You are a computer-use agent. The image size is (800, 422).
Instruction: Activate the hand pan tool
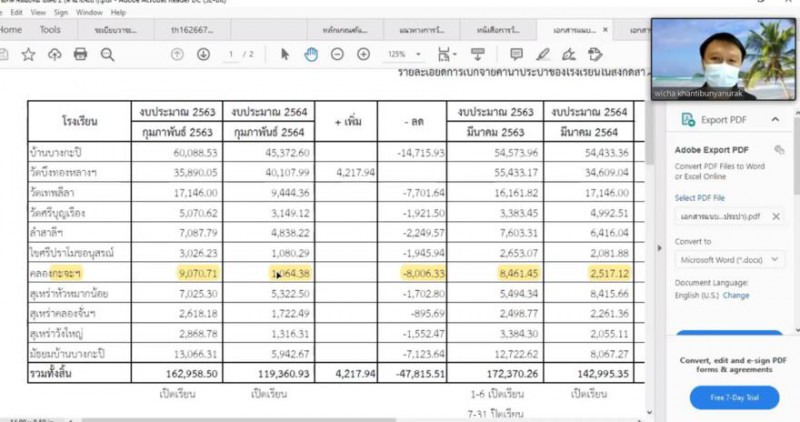click(x=311, y=54)
